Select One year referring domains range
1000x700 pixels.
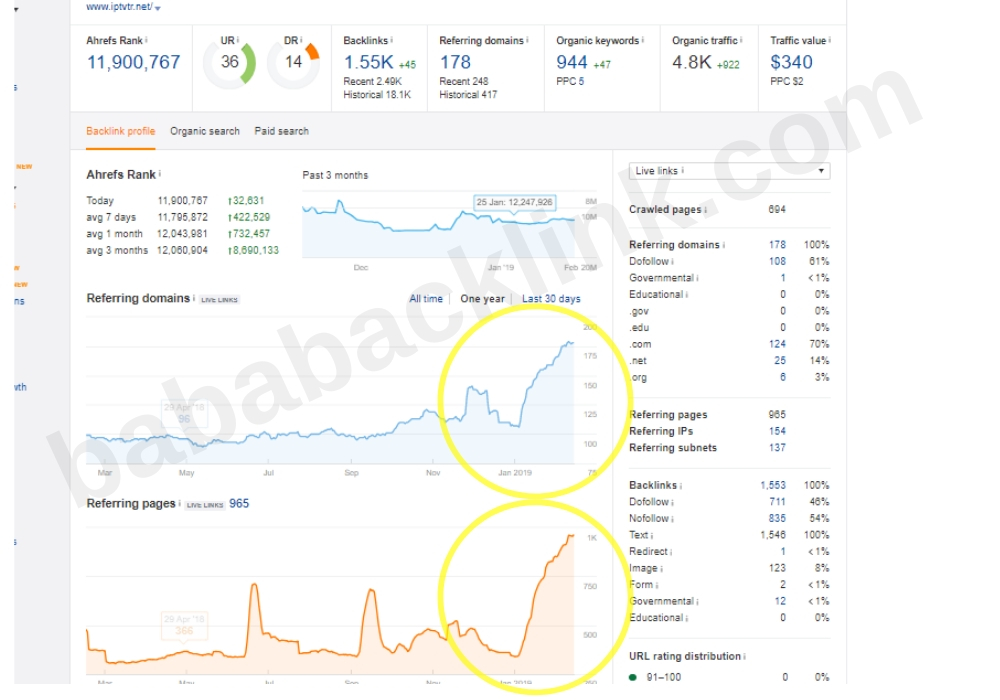[x=482, y=298]
